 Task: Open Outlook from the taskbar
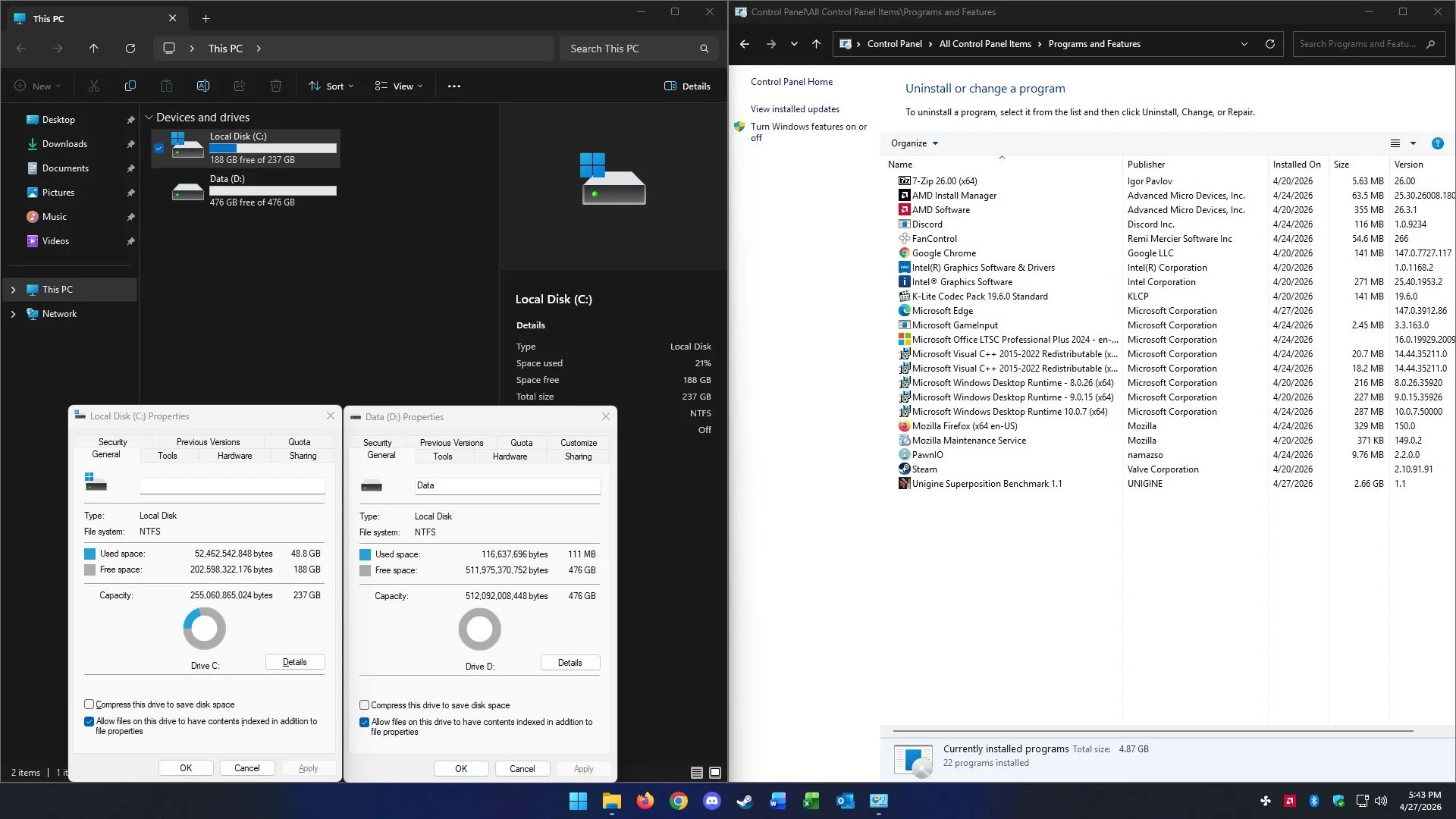point(845,801)
